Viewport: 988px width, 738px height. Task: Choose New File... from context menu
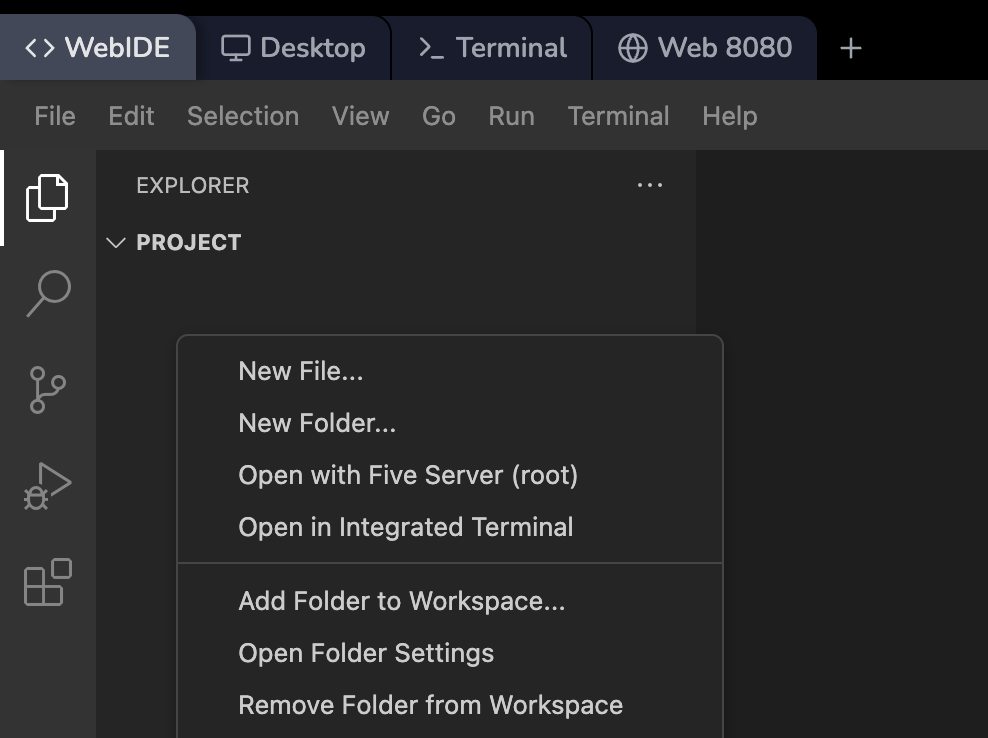pos(301,371)
